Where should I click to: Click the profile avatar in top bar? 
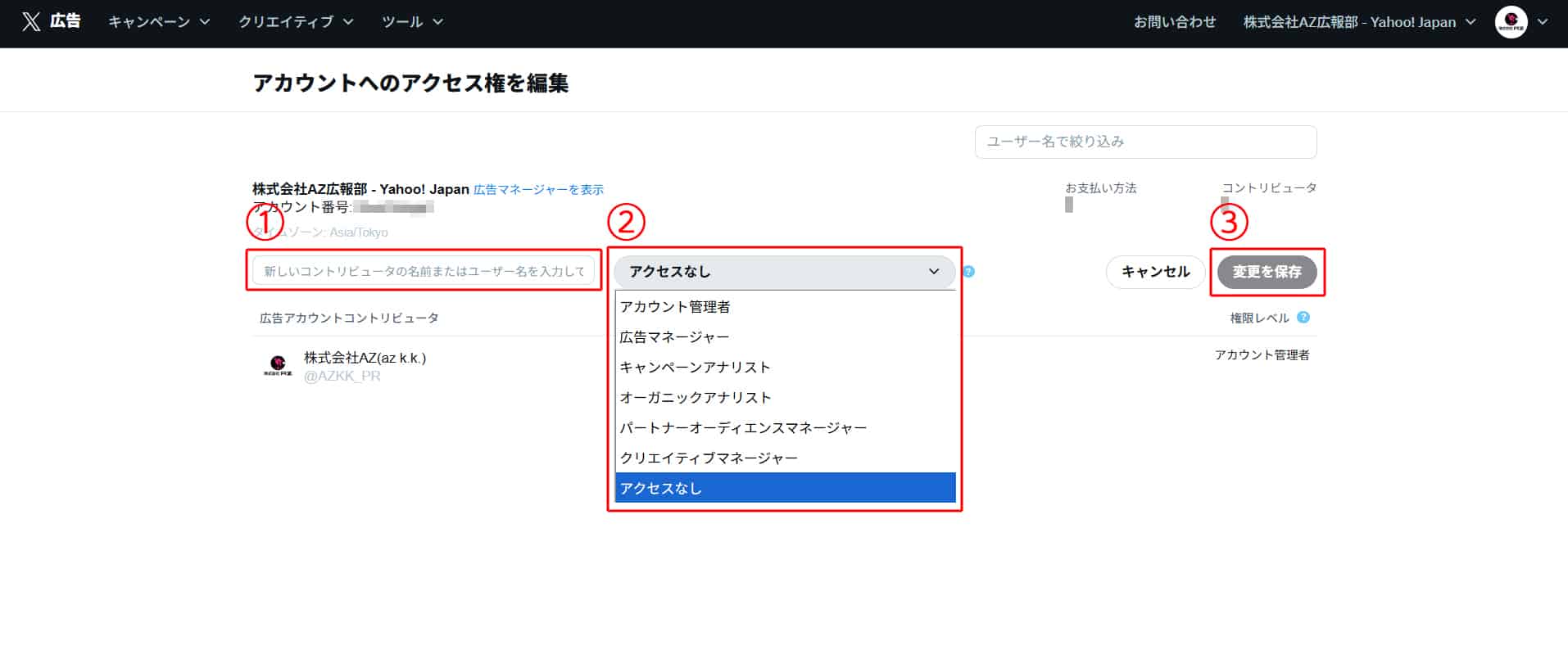click(x=1511, y=22)
